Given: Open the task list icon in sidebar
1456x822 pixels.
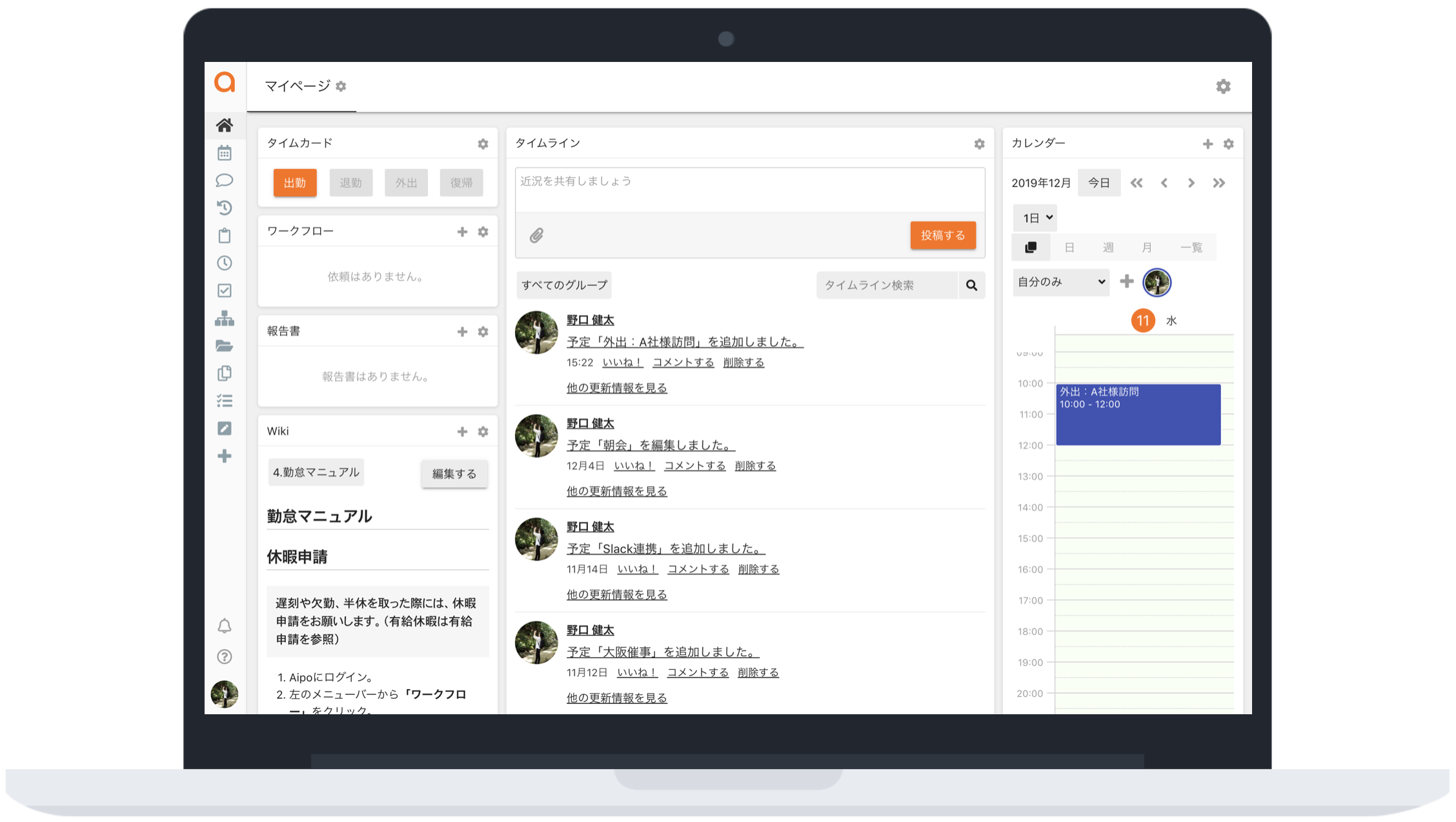Looking at the screenshot, I should click(224, 401).
